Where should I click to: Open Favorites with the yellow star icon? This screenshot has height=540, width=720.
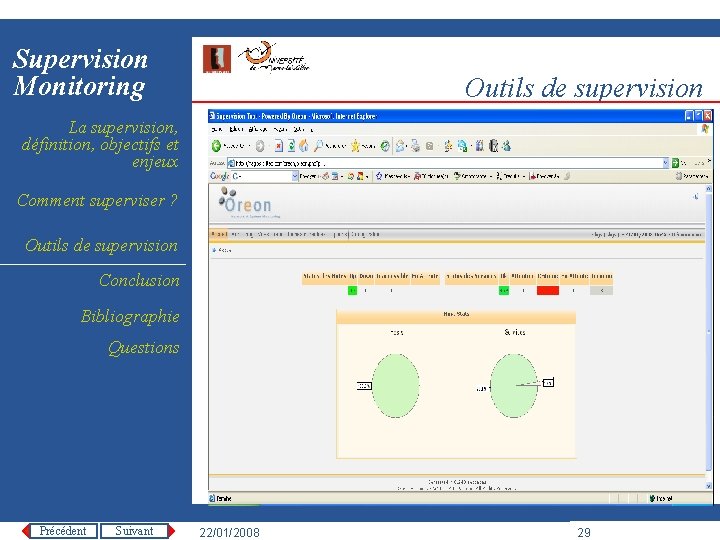pyautogui.click(x=355, y=146)
